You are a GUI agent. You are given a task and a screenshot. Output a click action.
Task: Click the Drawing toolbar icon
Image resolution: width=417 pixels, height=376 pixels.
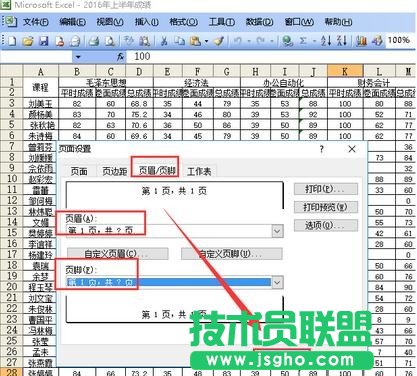tap(377, 41)
